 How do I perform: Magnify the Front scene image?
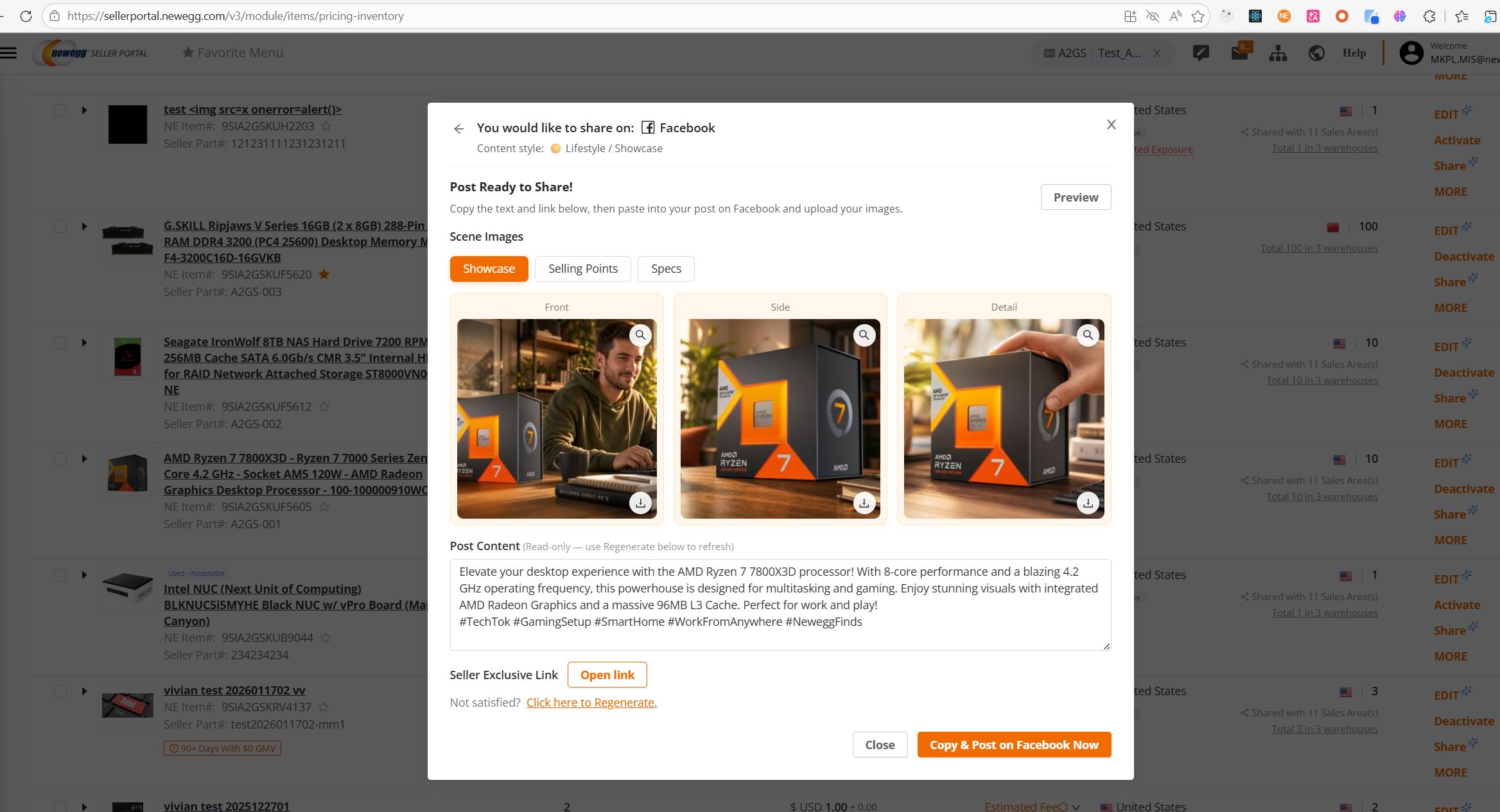(640, 335)
